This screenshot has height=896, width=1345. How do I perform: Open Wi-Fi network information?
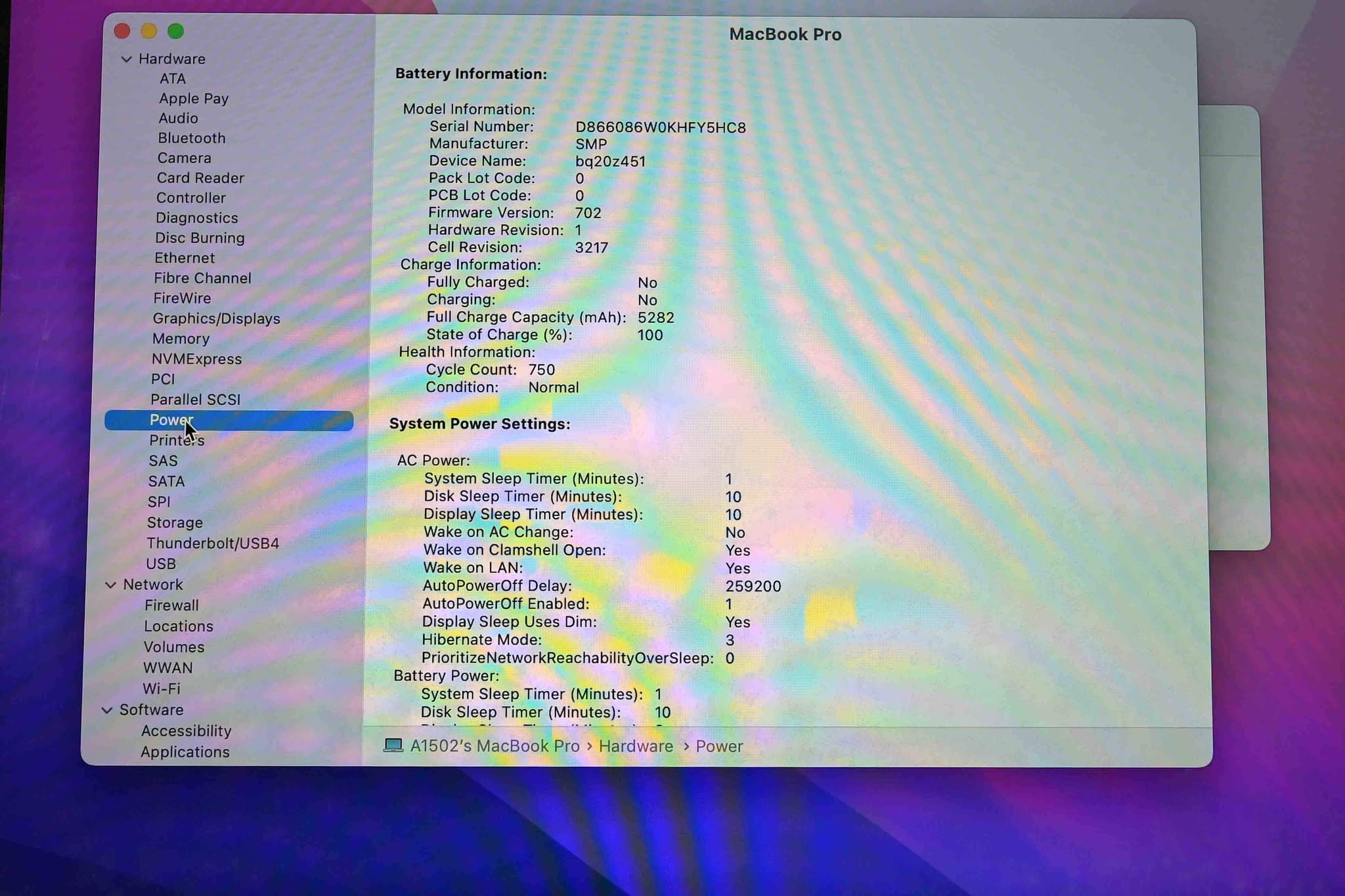(x=162, y=689)
